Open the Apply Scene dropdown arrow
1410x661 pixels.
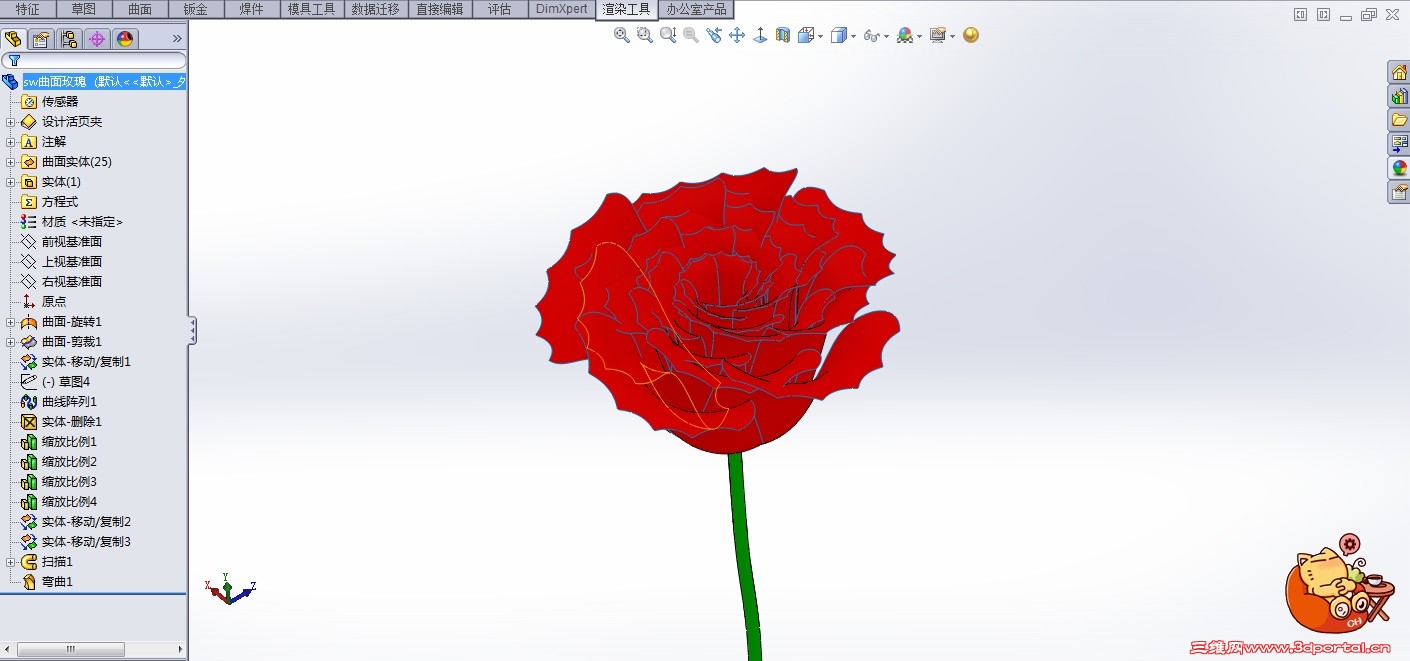tap(919, 36)
